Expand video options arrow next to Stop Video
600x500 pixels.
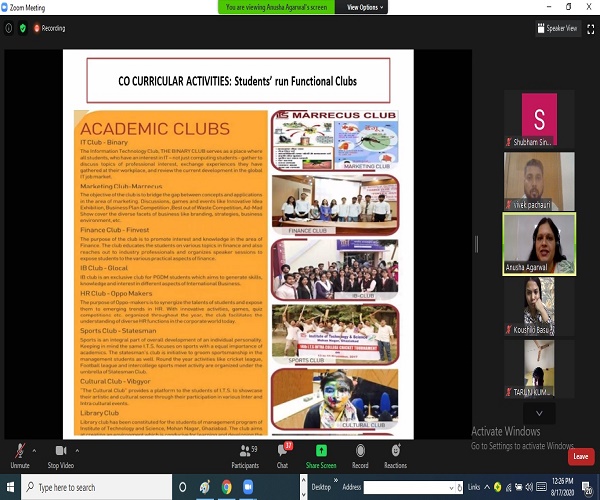click(77, 451)
